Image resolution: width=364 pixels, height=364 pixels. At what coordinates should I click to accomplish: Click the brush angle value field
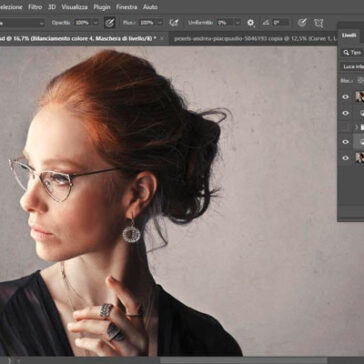coord(281,23)
